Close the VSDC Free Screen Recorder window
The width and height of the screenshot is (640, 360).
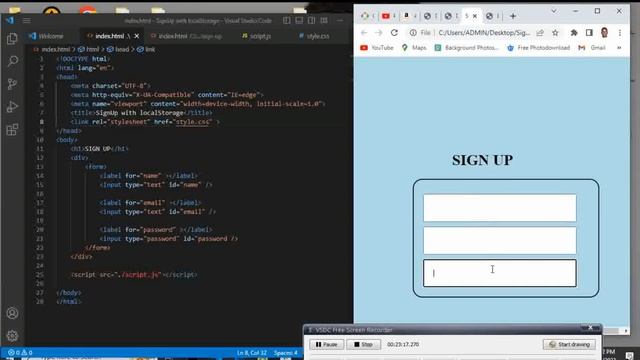pos(590,328)
